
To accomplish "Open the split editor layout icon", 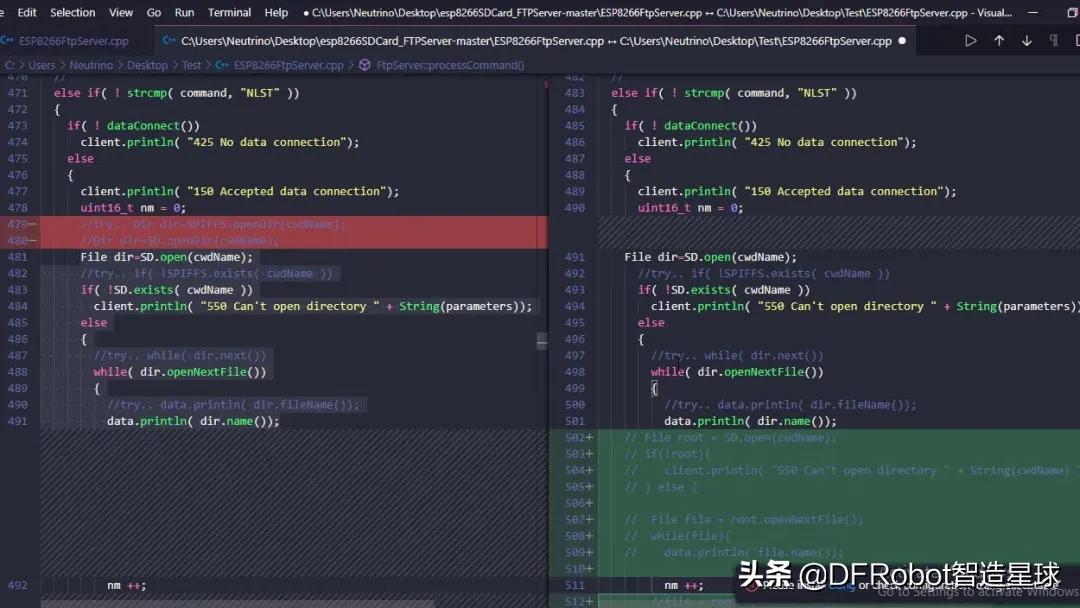I will pyautogui.click(x=1075, y=41).
